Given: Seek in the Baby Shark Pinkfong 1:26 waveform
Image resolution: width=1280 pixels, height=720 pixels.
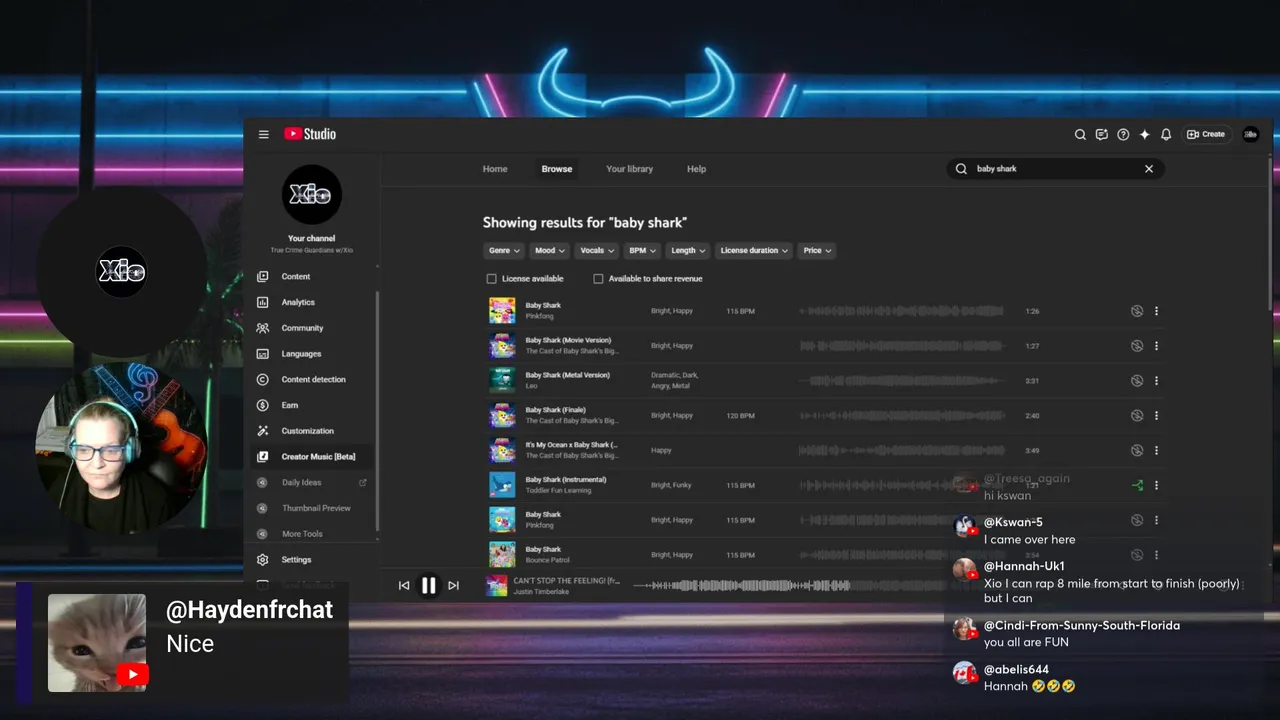Looking at the screenshot, I should pos(901,311).
